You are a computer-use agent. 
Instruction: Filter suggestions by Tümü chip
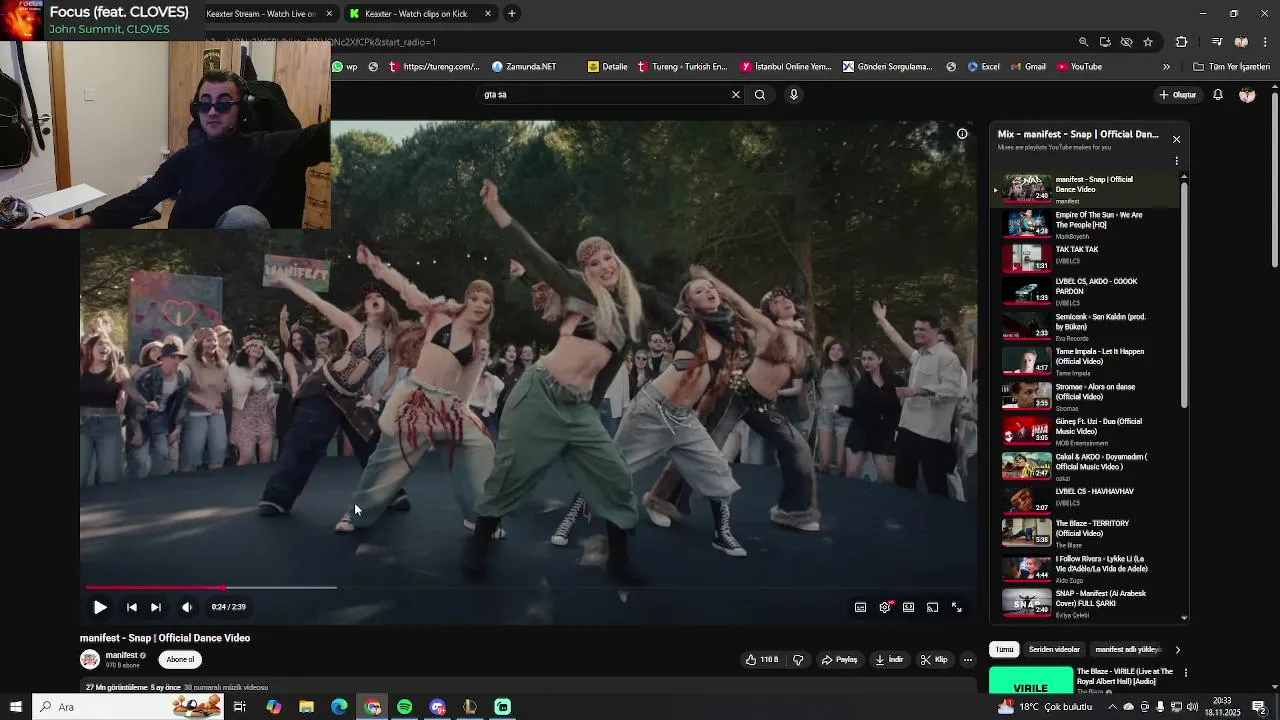pyautogui.click(x=1004, y=650)
